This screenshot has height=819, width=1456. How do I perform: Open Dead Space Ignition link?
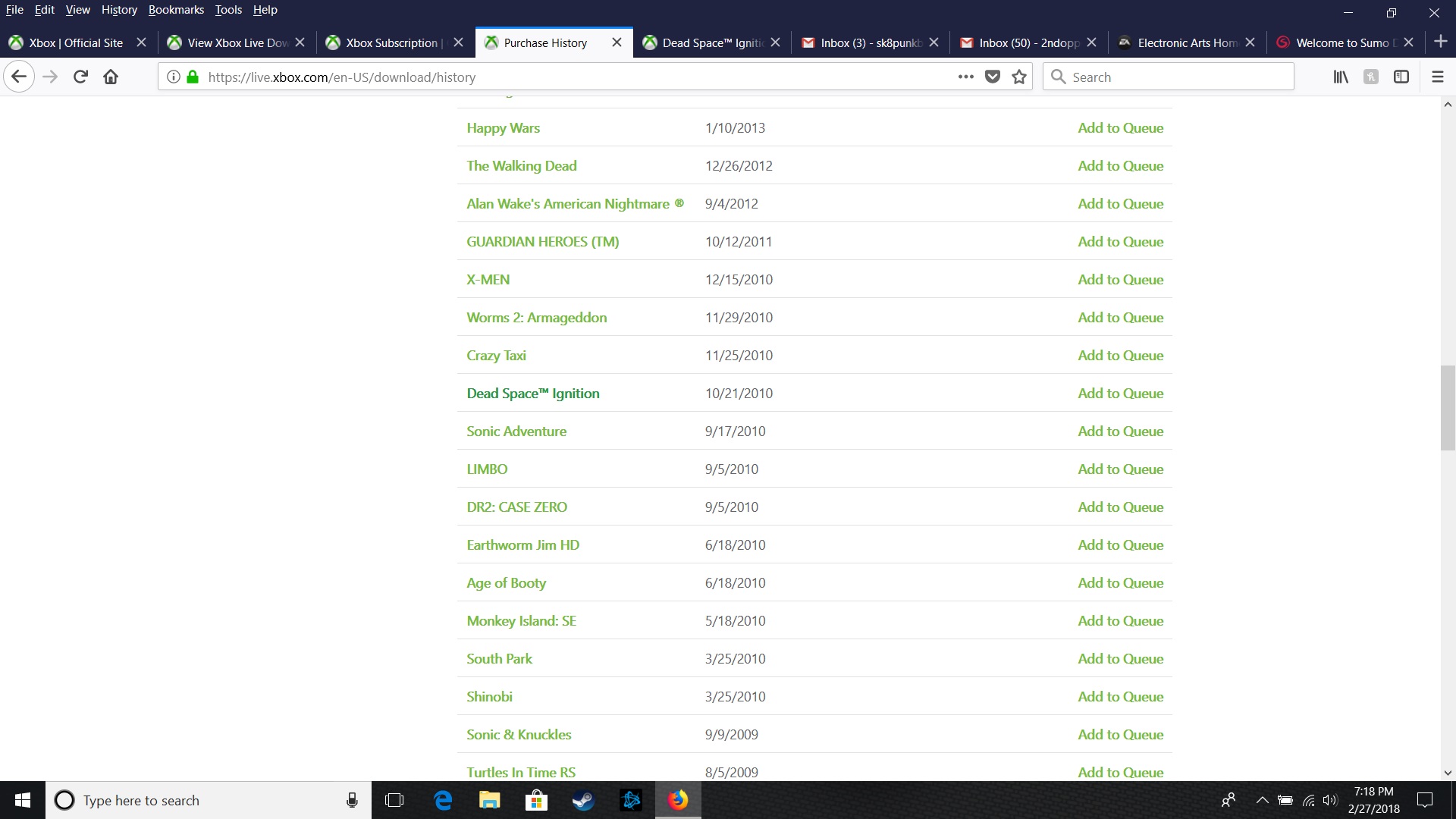tap(533, 393)
